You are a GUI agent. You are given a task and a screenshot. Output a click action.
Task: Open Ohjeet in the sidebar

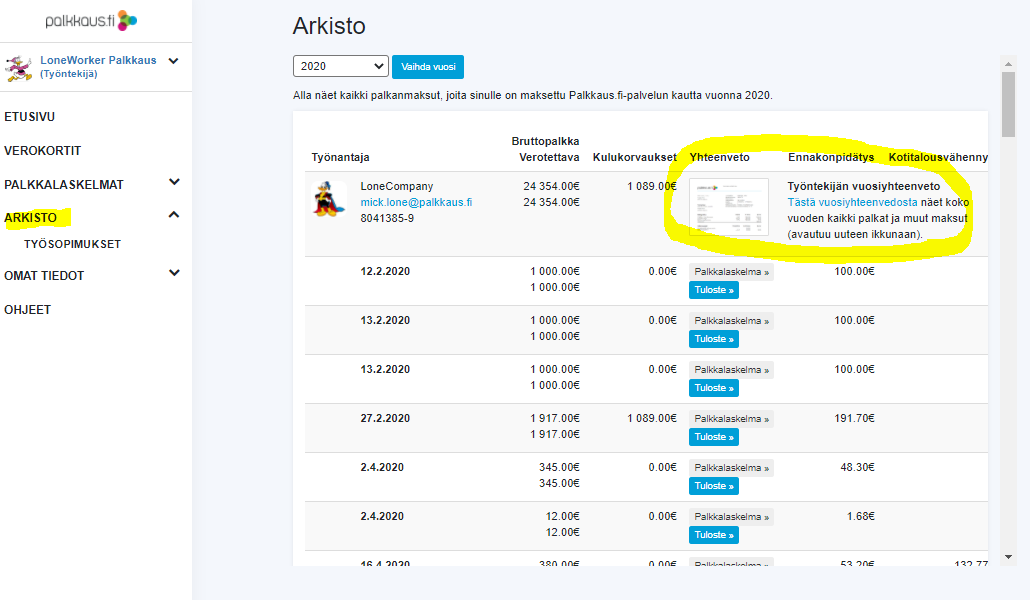click(x=27, y=310)
